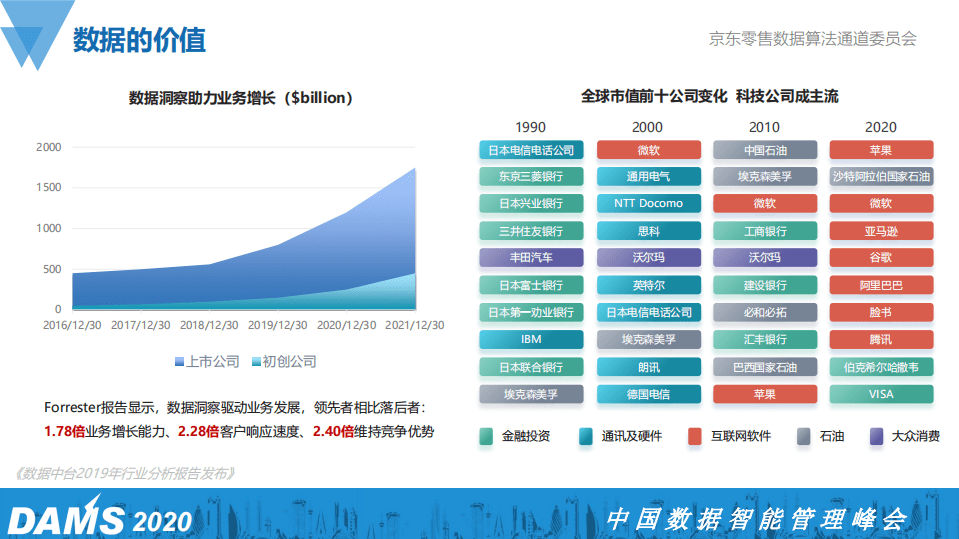Click 微软 in the 2010 column
The image size is (959, 539).
tap(765, 203)
